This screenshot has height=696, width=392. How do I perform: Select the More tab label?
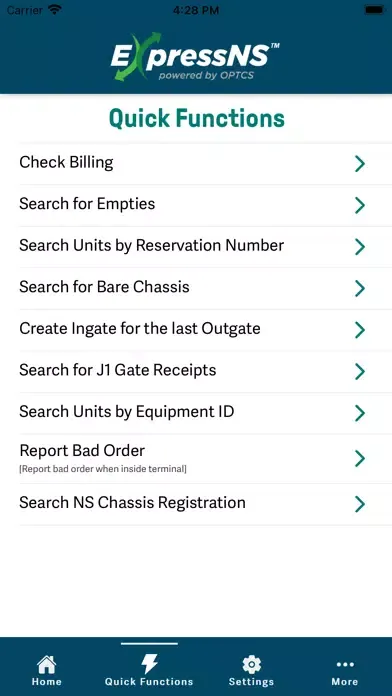345,682
